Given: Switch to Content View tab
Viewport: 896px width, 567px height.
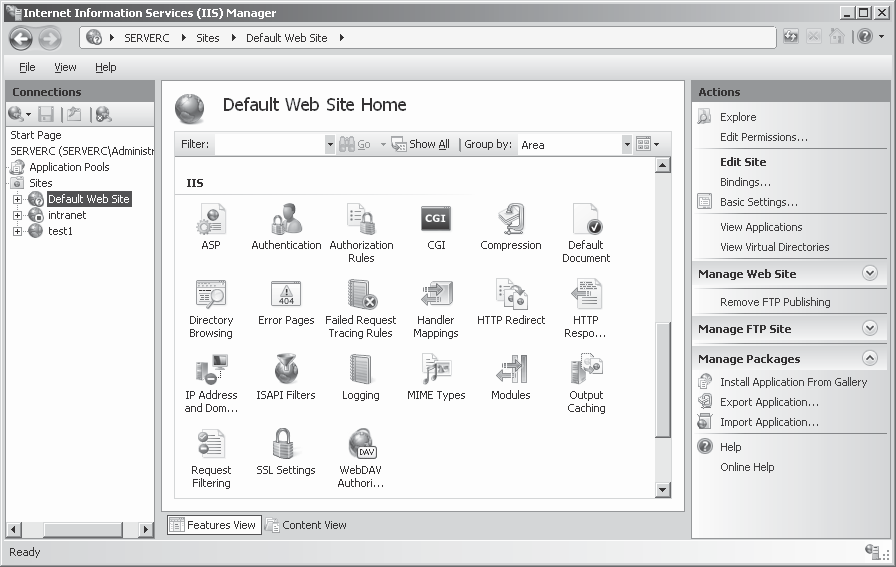Looking at the screenshot, I should point(307,525).
